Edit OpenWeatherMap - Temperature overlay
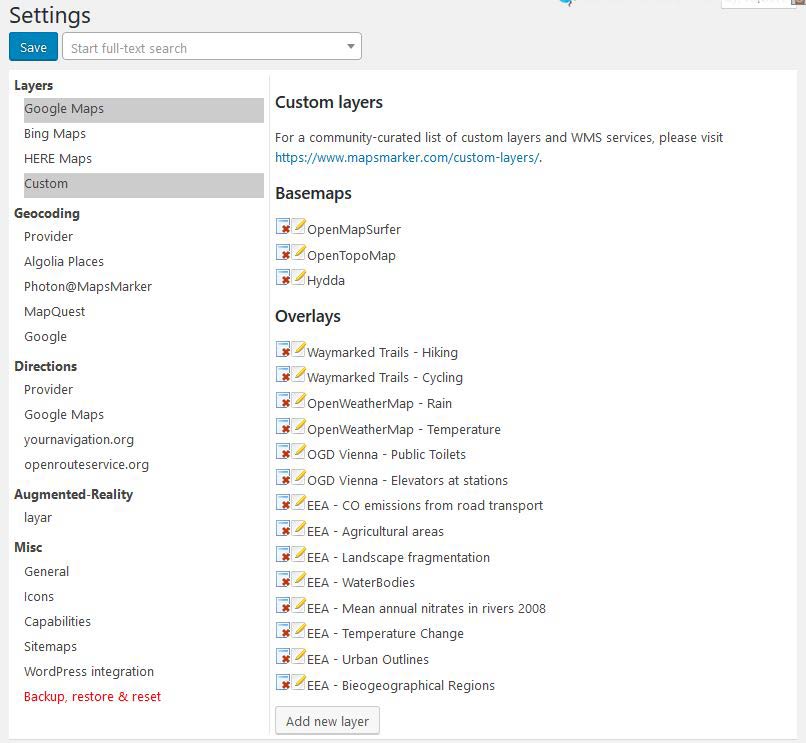Viewport: 806px width, 743px height. coord(299,426)
